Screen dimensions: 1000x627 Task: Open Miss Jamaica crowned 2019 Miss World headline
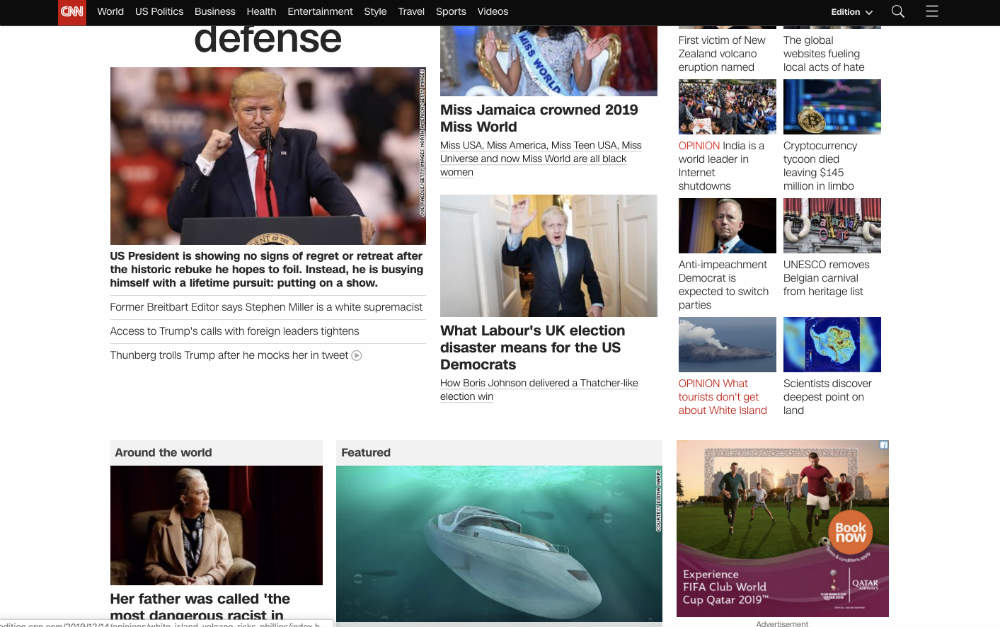(539, 118)
